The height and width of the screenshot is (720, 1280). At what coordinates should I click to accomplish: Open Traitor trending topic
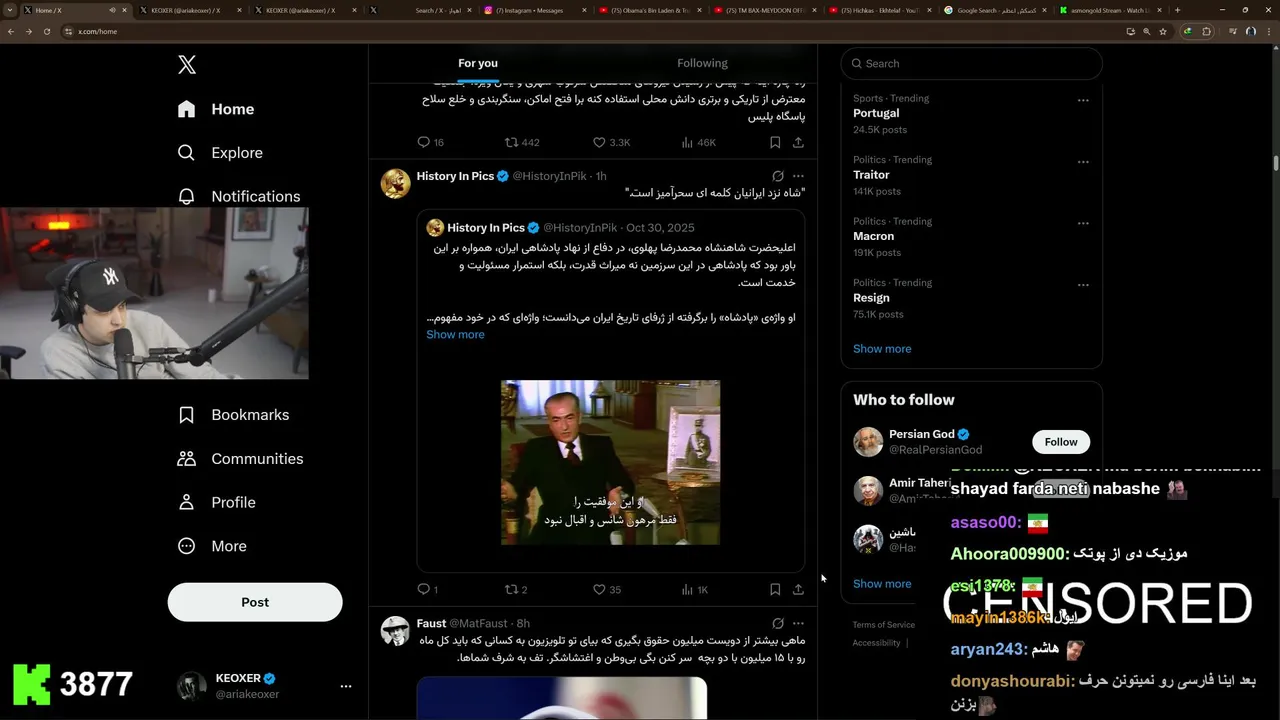871,175
